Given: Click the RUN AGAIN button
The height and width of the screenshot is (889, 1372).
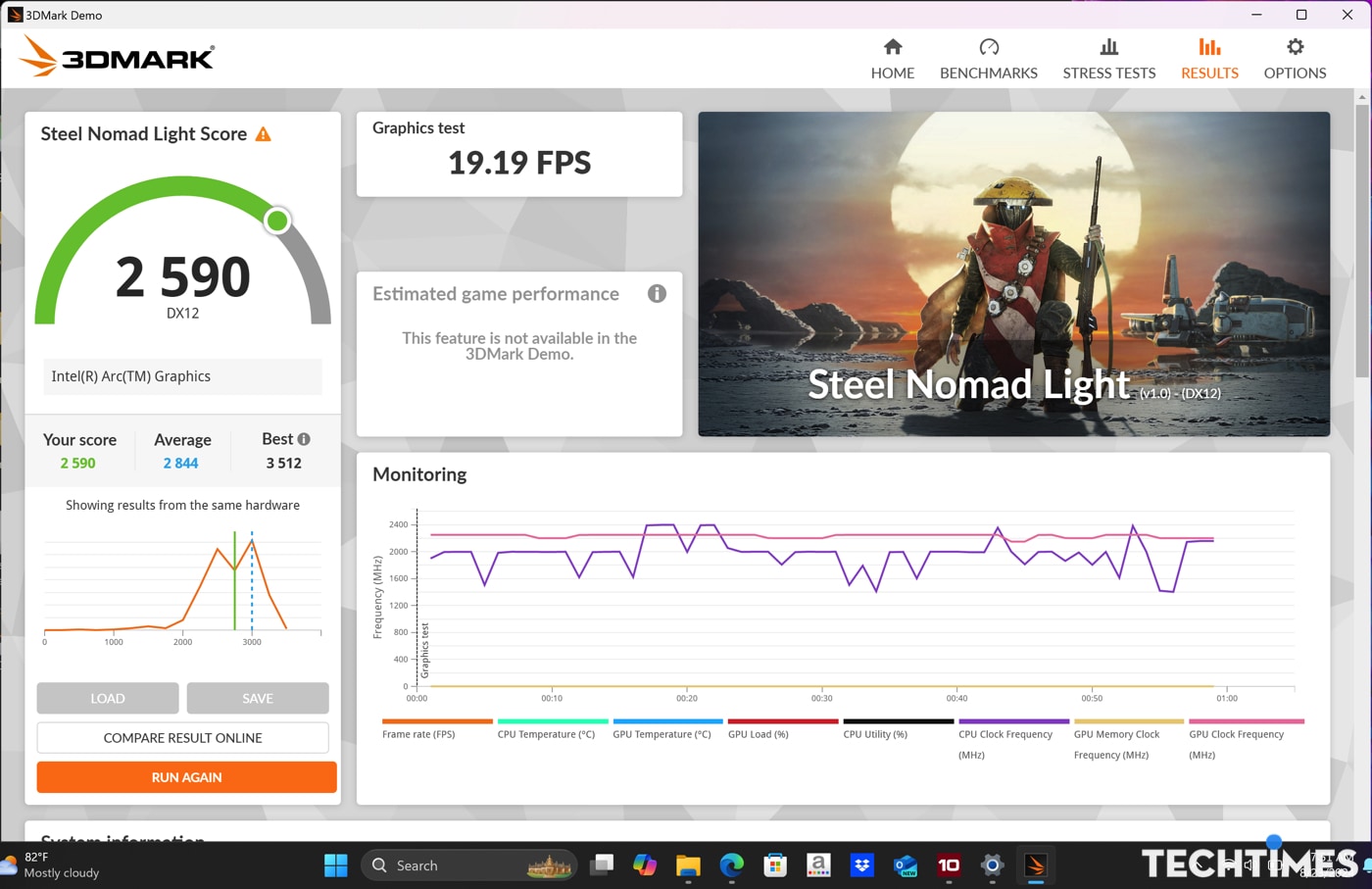Looking at the screenshot, I should pos(186,776).
